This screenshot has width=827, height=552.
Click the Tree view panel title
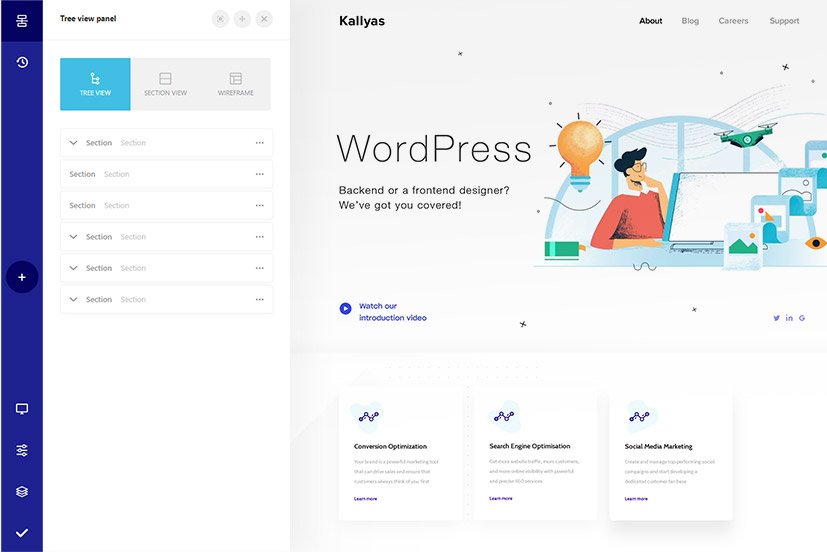pyautogui.click(x=88, y=18)
